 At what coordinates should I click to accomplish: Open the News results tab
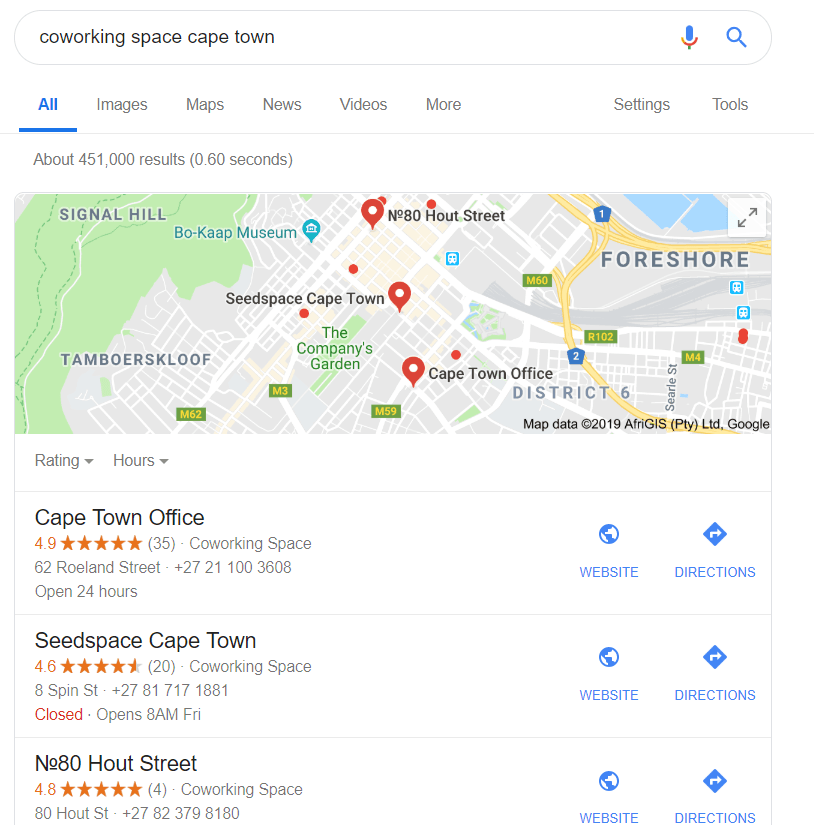click(x=282, y=105)
